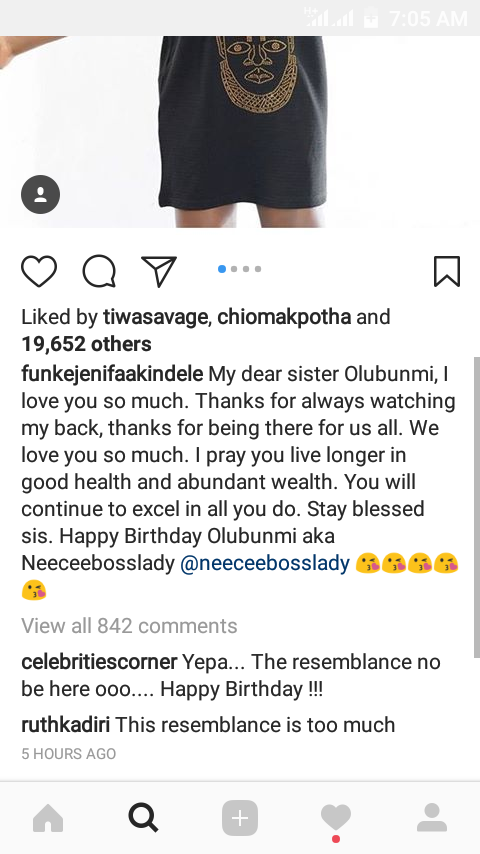Select second dot in carousel indicator
Image resolution: width=480 pixels, height=854 pixels.
coord(234,269)
